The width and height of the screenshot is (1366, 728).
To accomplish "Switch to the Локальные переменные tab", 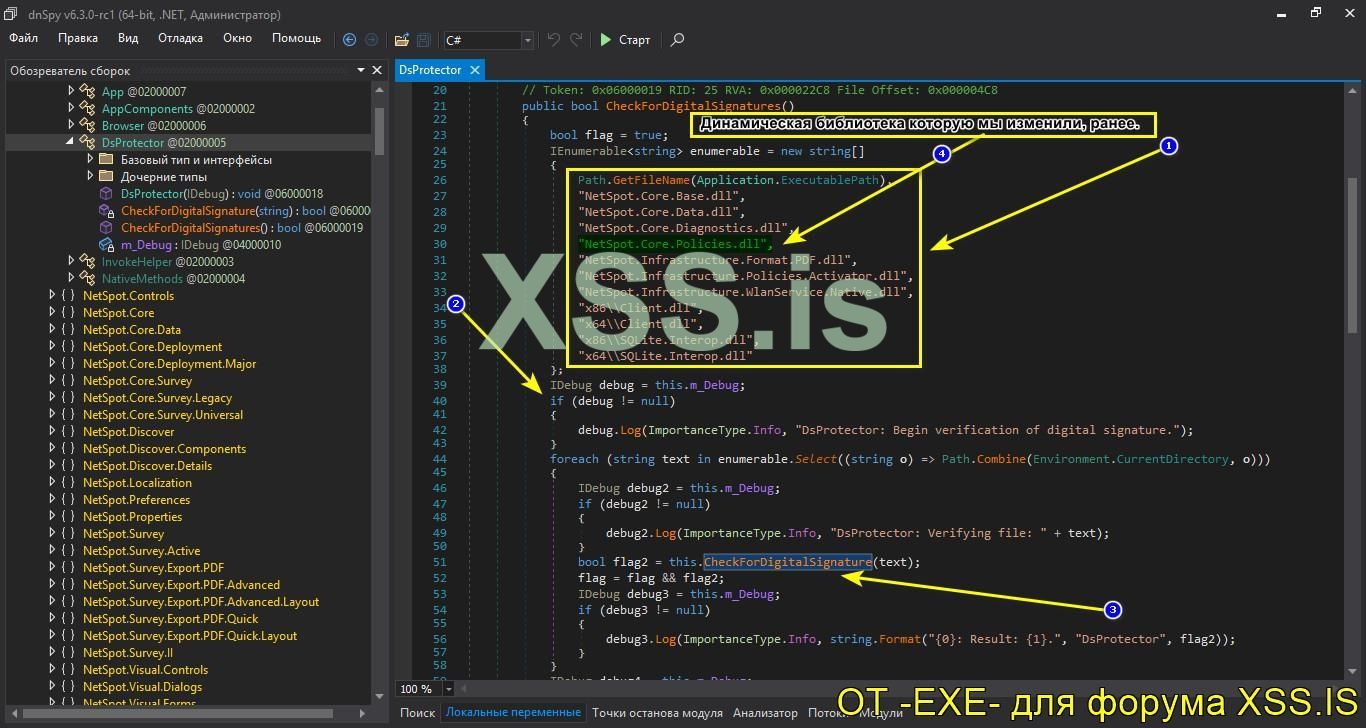I will point(513,713).
